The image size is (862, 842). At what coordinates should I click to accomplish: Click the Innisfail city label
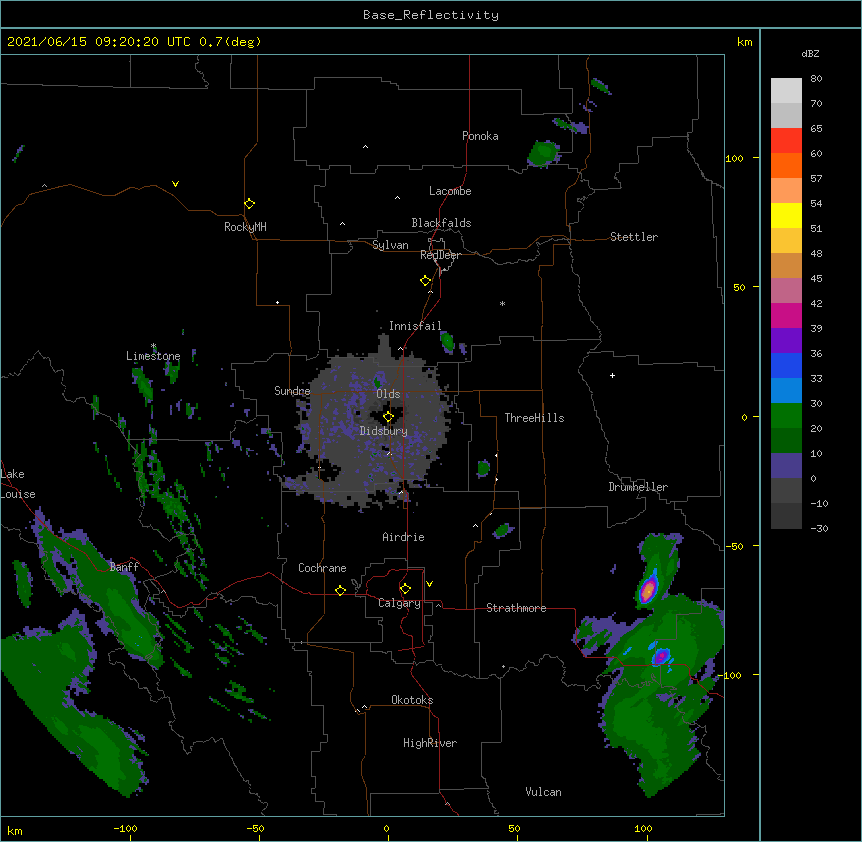415,326
